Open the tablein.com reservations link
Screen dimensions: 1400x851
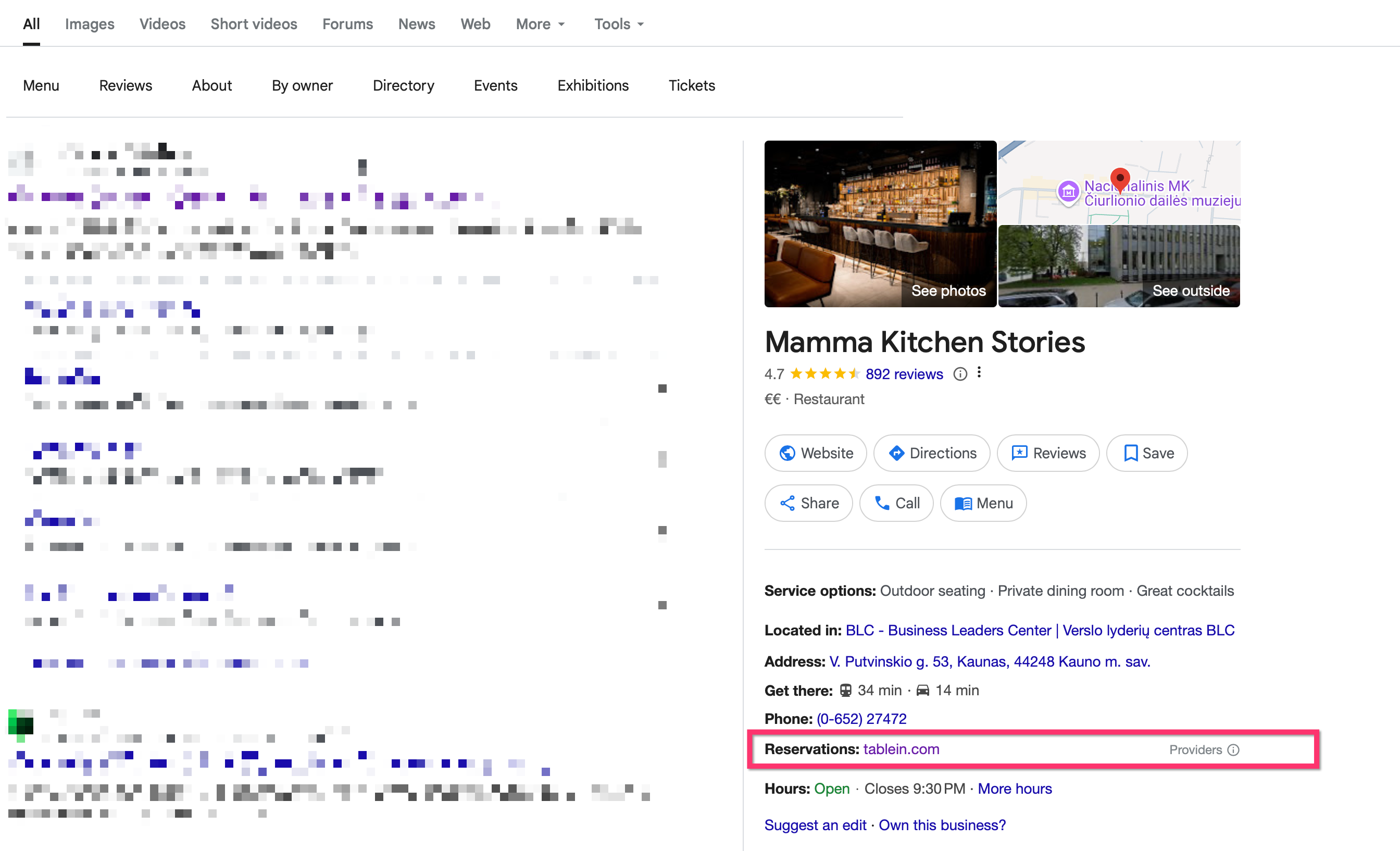point(901,749)
